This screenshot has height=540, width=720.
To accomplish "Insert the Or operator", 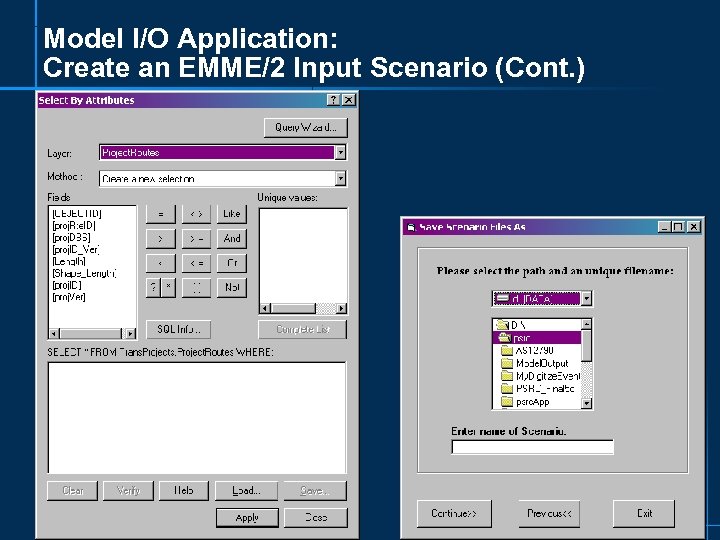I will tap(231, 263).
